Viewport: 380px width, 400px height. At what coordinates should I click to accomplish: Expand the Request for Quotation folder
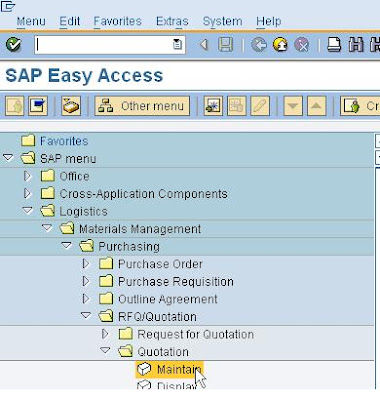point(105,334)
